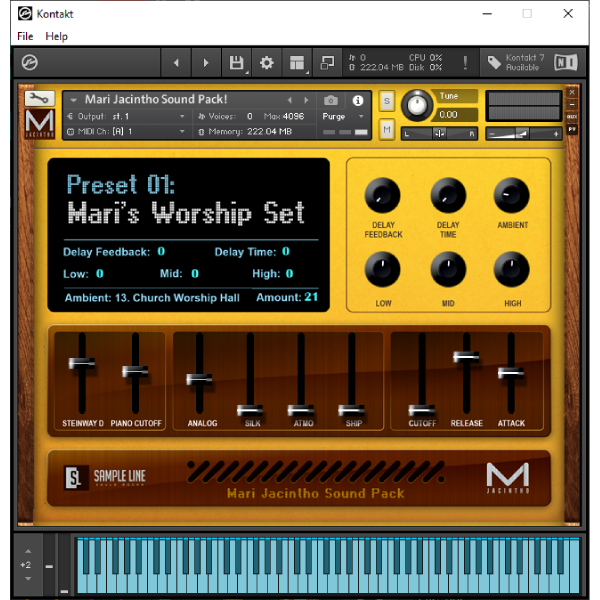Click the Attack fader handle
Screen dimensions: 600x600
click(511, 372)
